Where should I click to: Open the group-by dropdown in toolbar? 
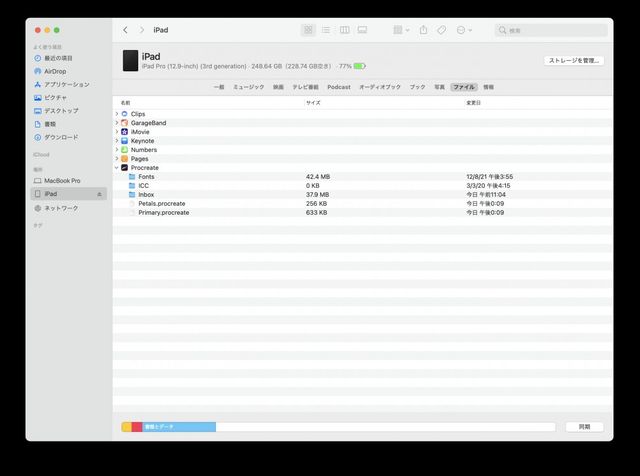click(x=401, y=30)
